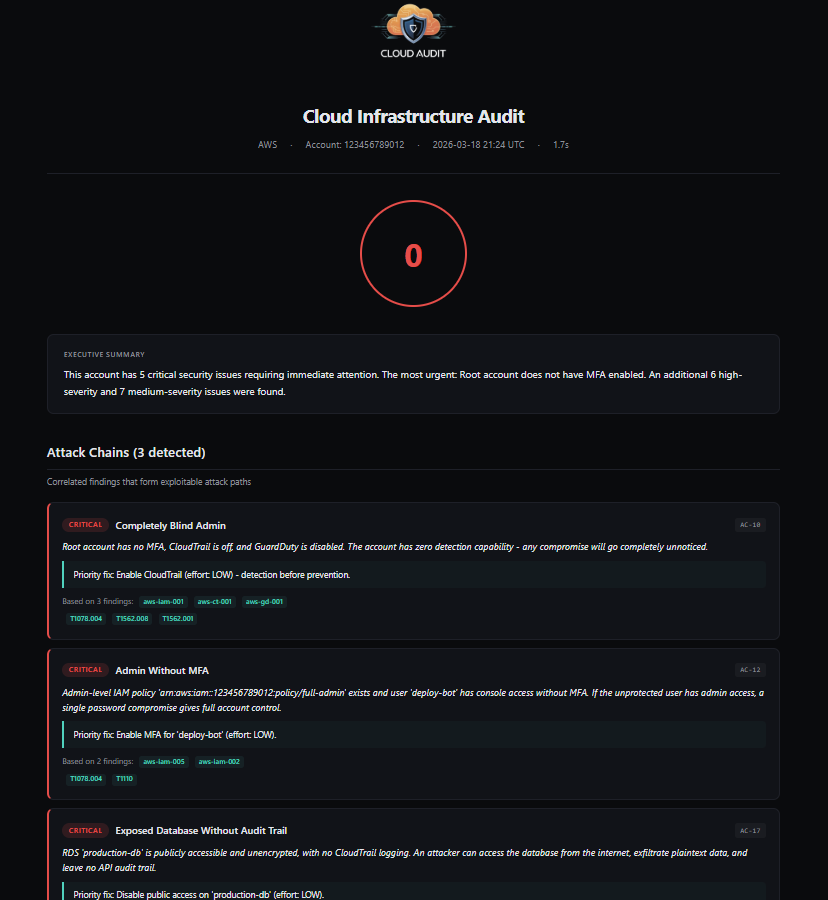
Task: Click the Attack Chains (3 detected) heading
Action: coord(126,453)
